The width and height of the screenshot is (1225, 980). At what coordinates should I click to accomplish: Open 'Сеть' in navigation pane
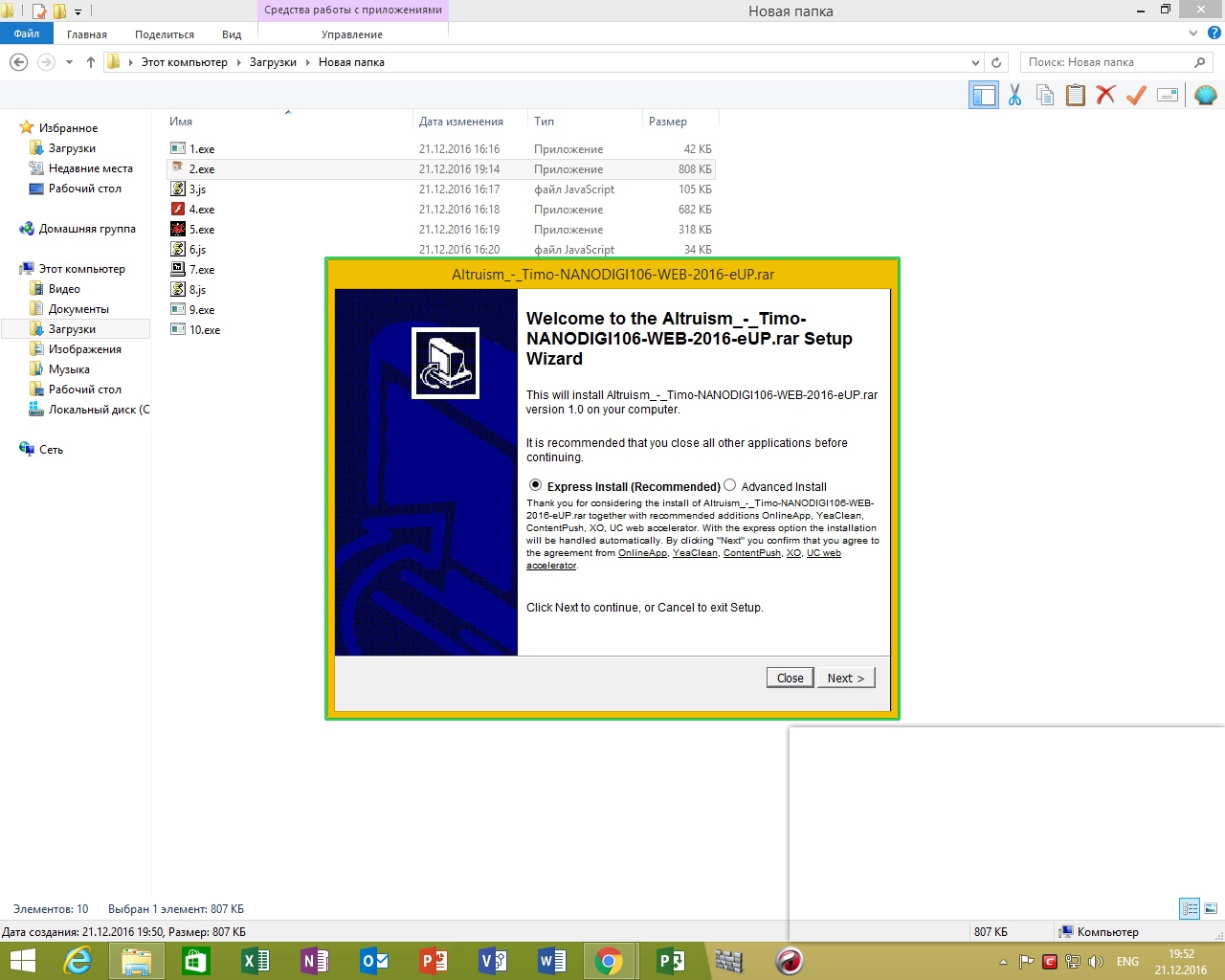pos(51,450)
